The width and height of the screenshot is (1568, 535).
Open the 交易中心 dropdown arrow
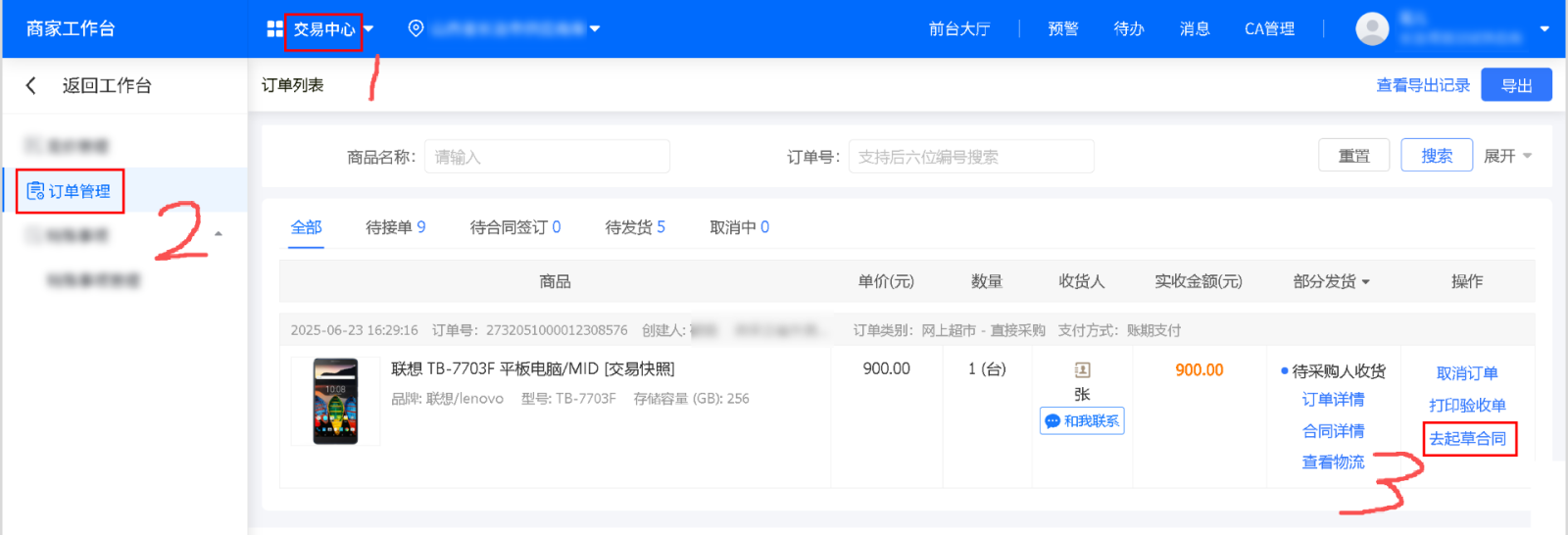tap(369, 29)
